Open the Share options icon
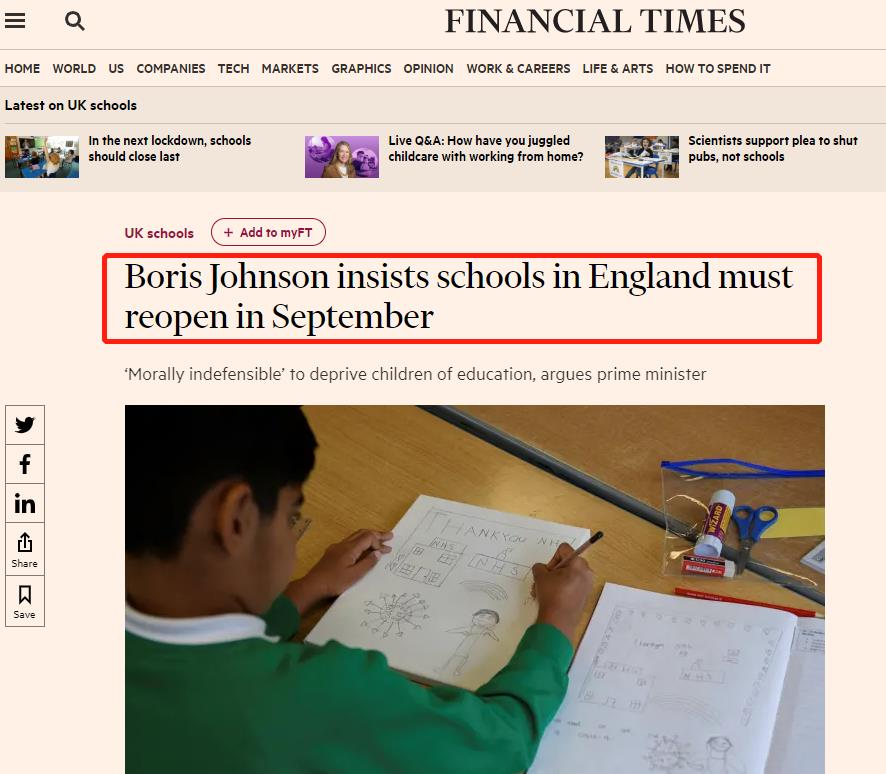886x774 pixels. click(25, 549)
